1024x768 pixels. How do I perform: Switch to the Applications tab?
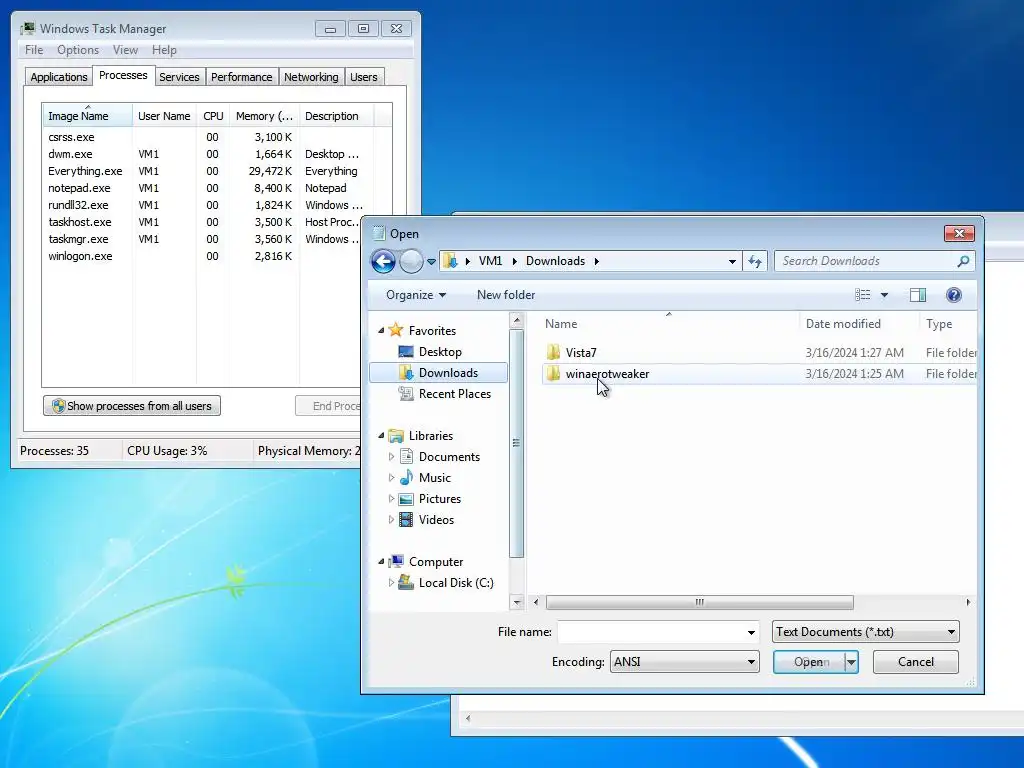point(59,77)
